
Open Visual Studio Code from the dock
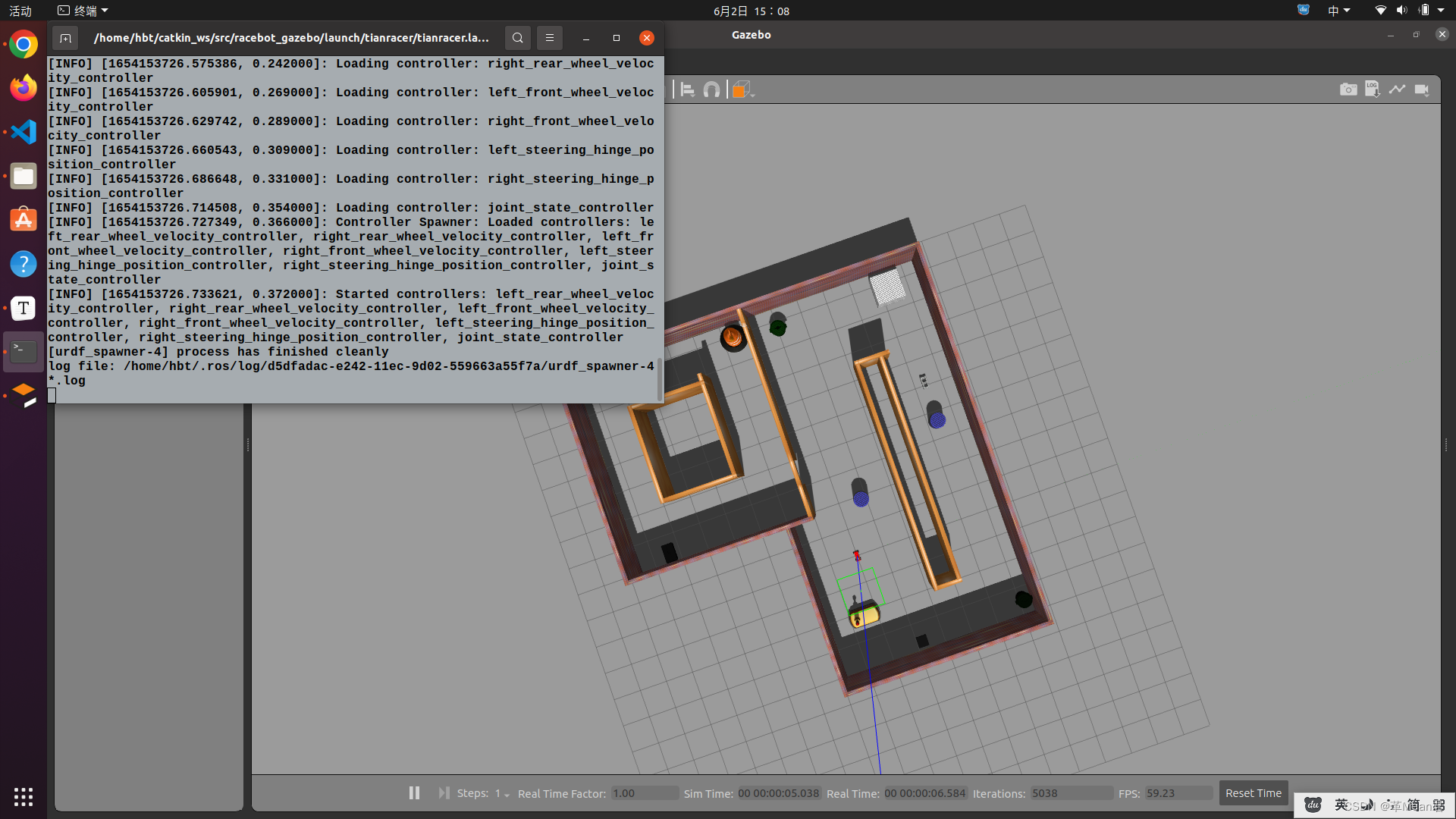click(x=24, y=132)
